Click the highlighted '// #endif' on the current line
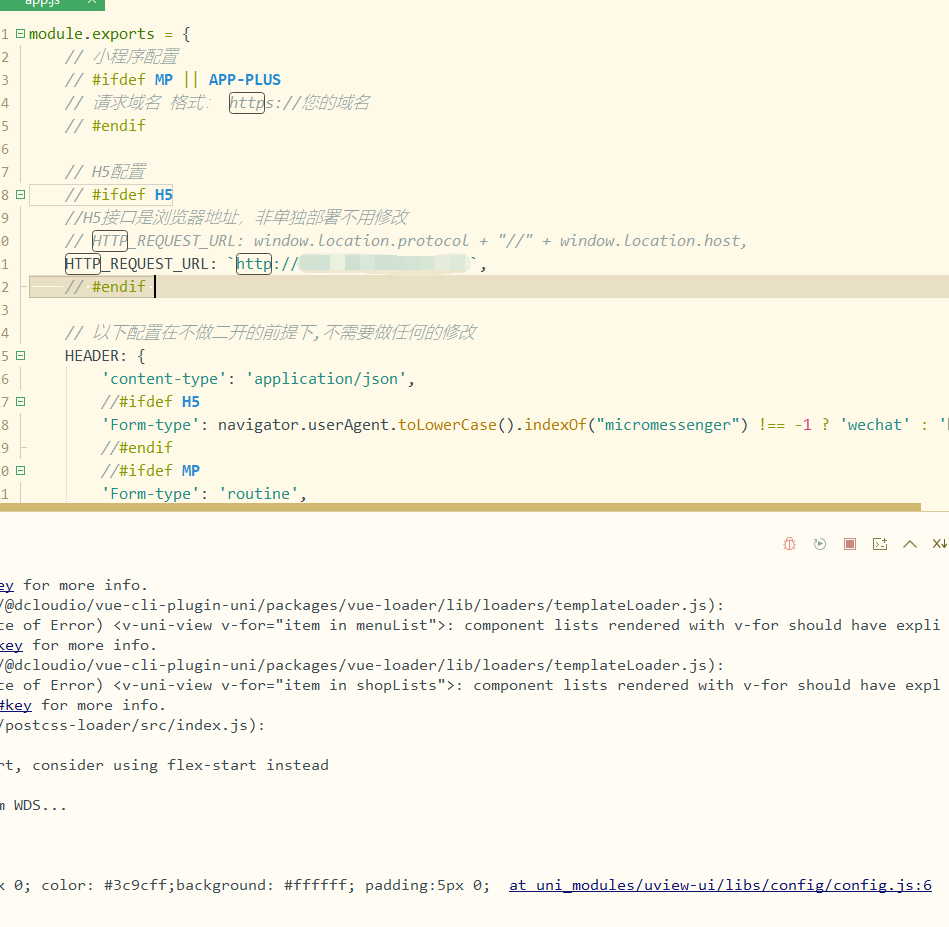Screen dimensions: 949x927 (105, 287)
